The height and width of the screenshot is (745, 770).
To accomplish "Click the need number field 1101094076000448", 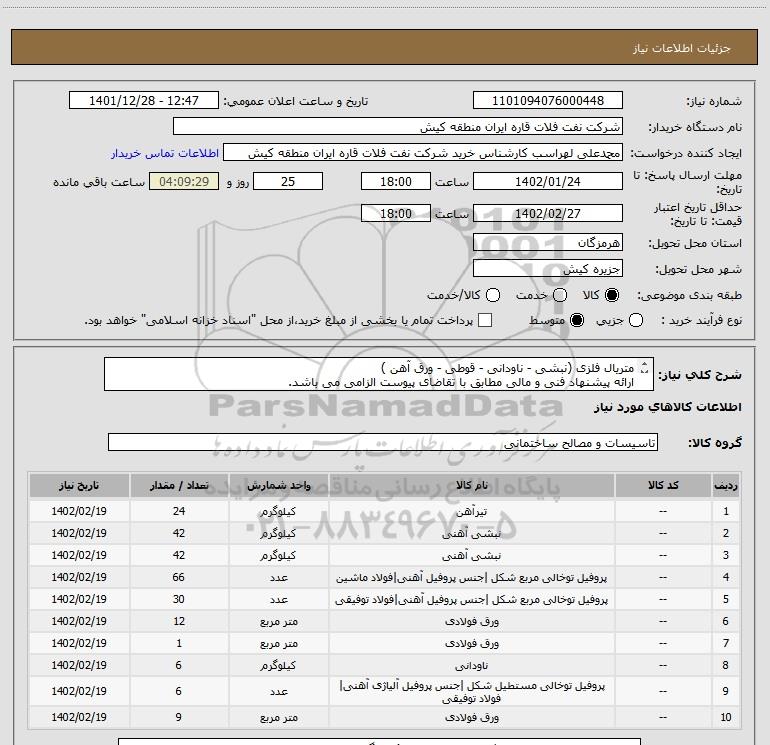I will (x=548, y=101).
